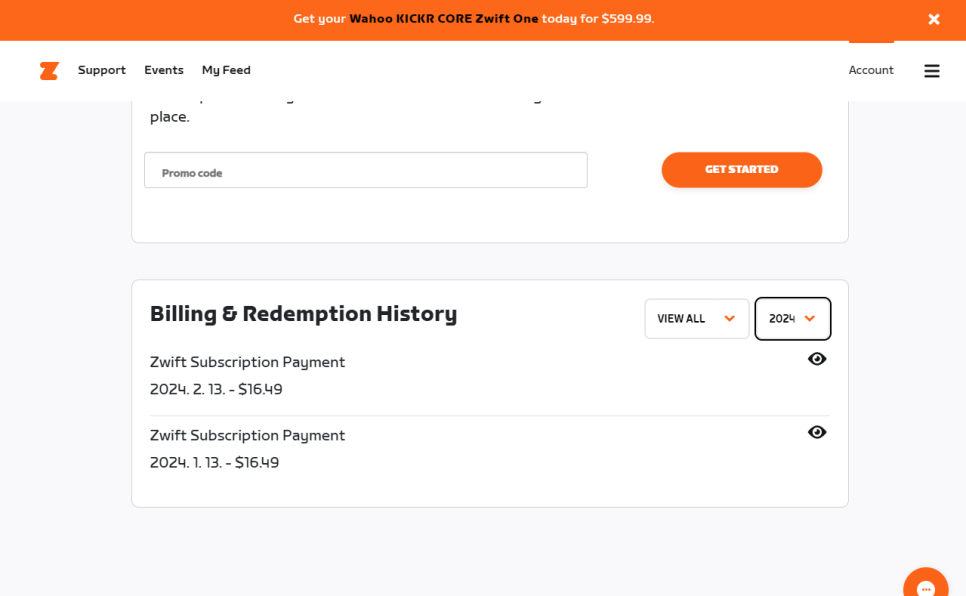View details of 2024. 1. 13. payment
966x596 pixels.
pos(817,432)
